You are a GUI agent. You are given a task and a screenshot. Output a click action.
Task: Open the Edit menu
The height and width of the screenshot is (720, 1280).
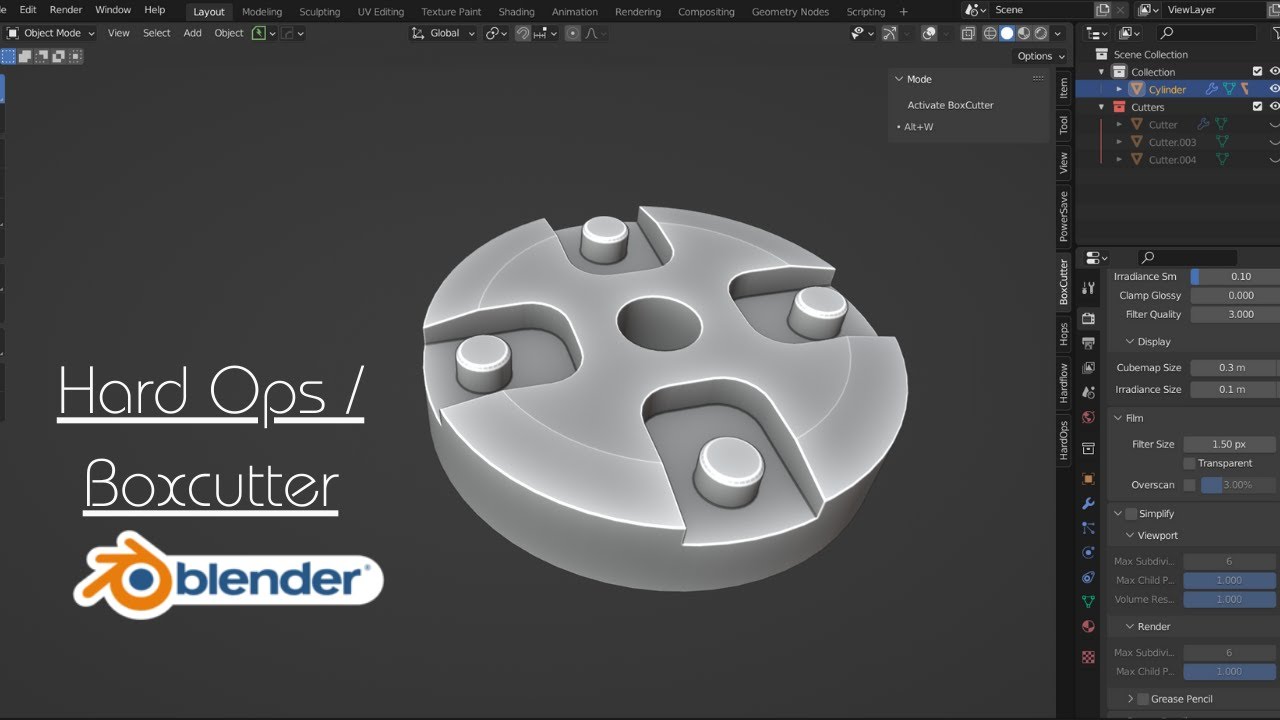(28, 10)
